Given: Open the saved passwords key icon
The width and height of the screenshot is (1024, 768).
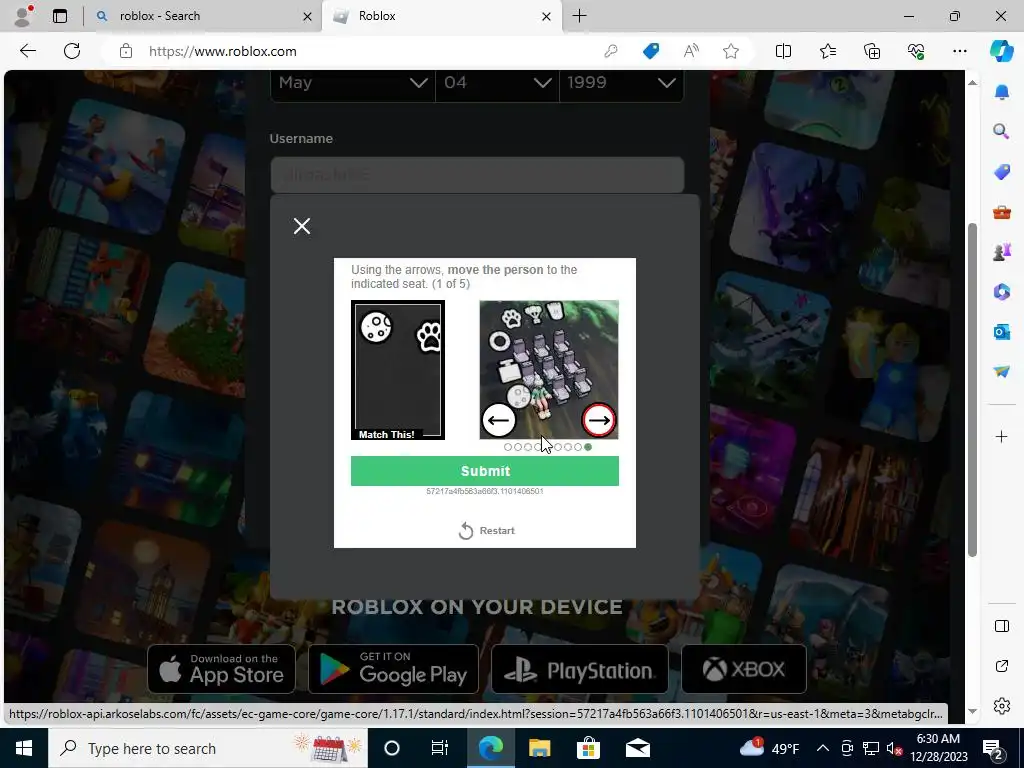Looking at the screenshot, I should pyautogui.click(x=611, y=51).
